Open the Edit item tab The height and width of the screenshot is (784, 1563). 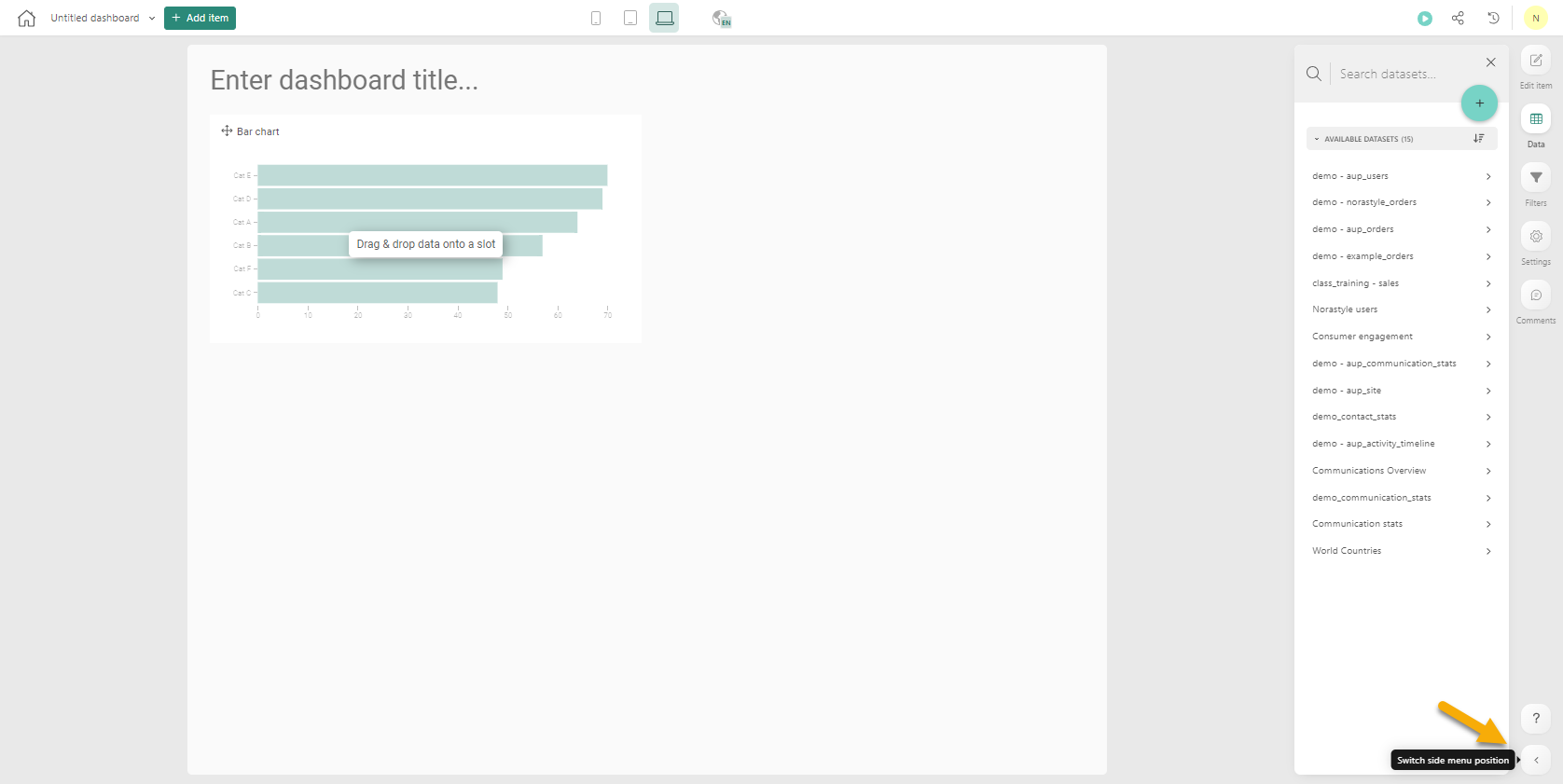(x=1535, y=62)
